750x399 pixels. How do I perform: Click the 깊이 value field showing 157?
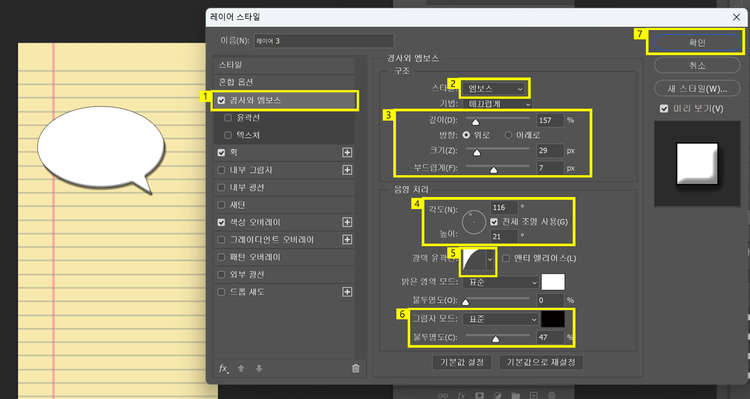(551, 120)
